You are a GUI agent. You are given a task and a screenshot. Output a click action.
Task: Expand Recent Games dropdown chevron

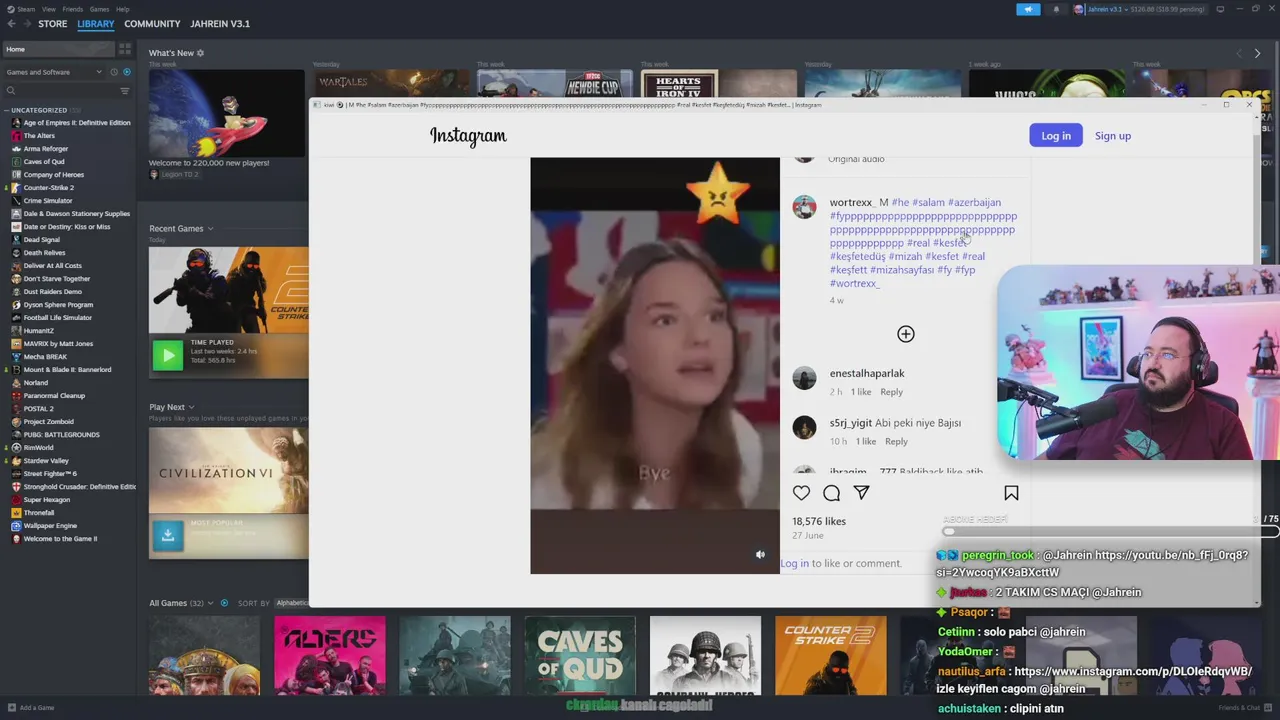(x=210, y=229)
